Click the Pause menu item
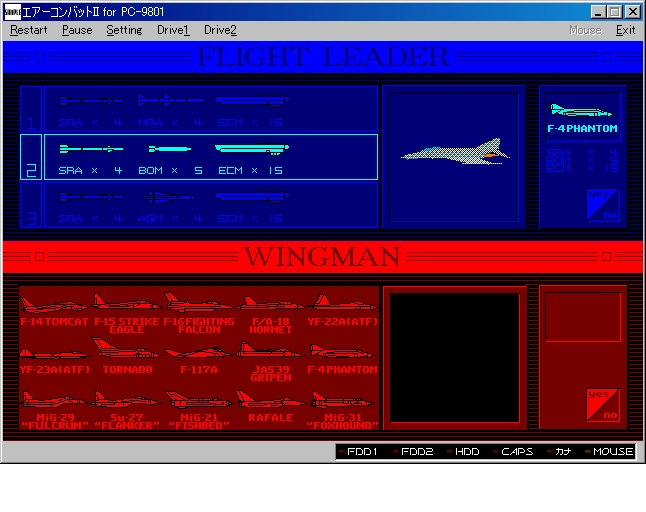Image resolution: width=646 pixels, height=512 pixels. (x=77, y=30)
